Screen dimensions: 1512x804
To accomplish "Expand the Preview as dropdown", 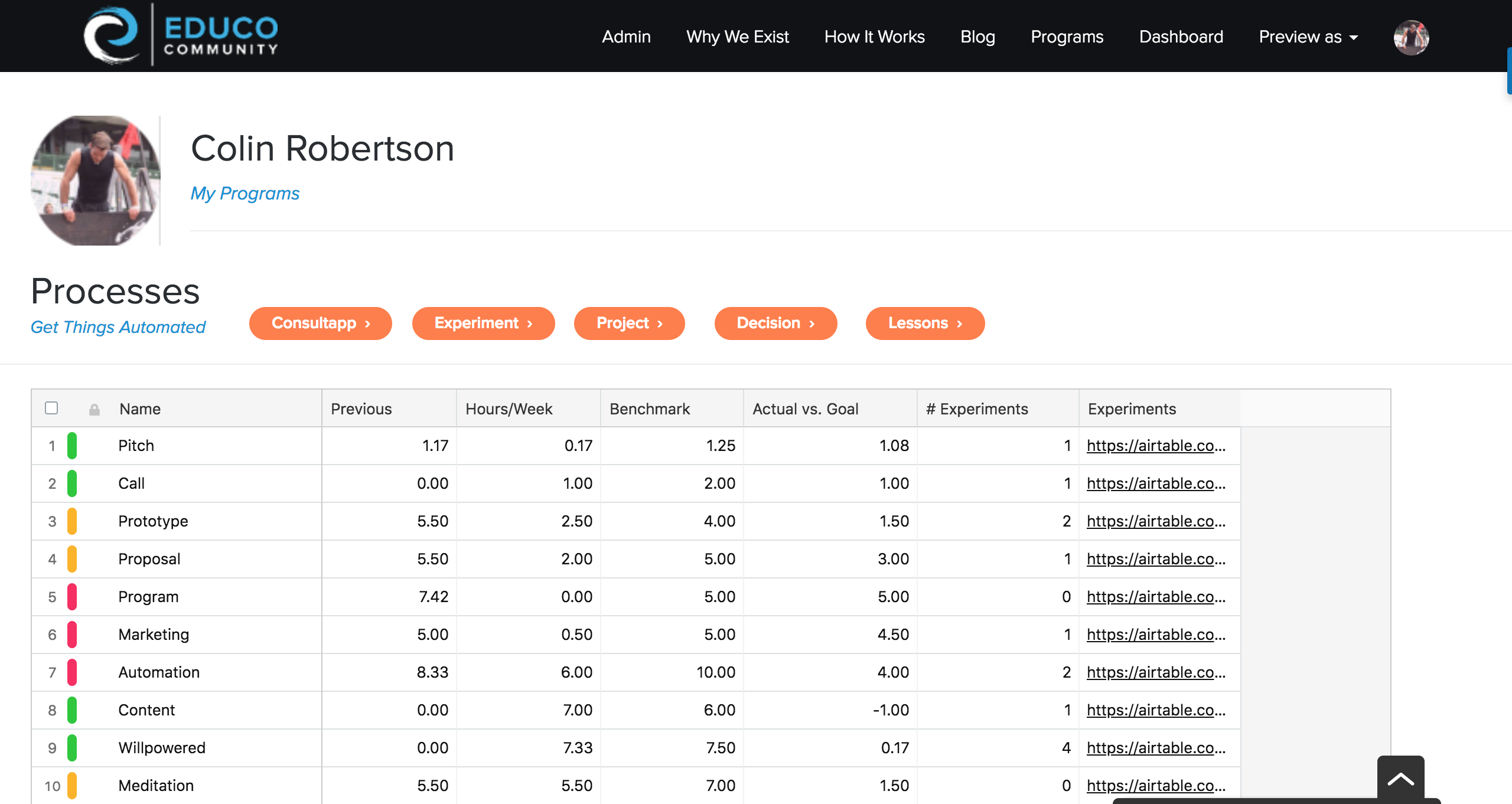I will click(x=1308, y=37).
